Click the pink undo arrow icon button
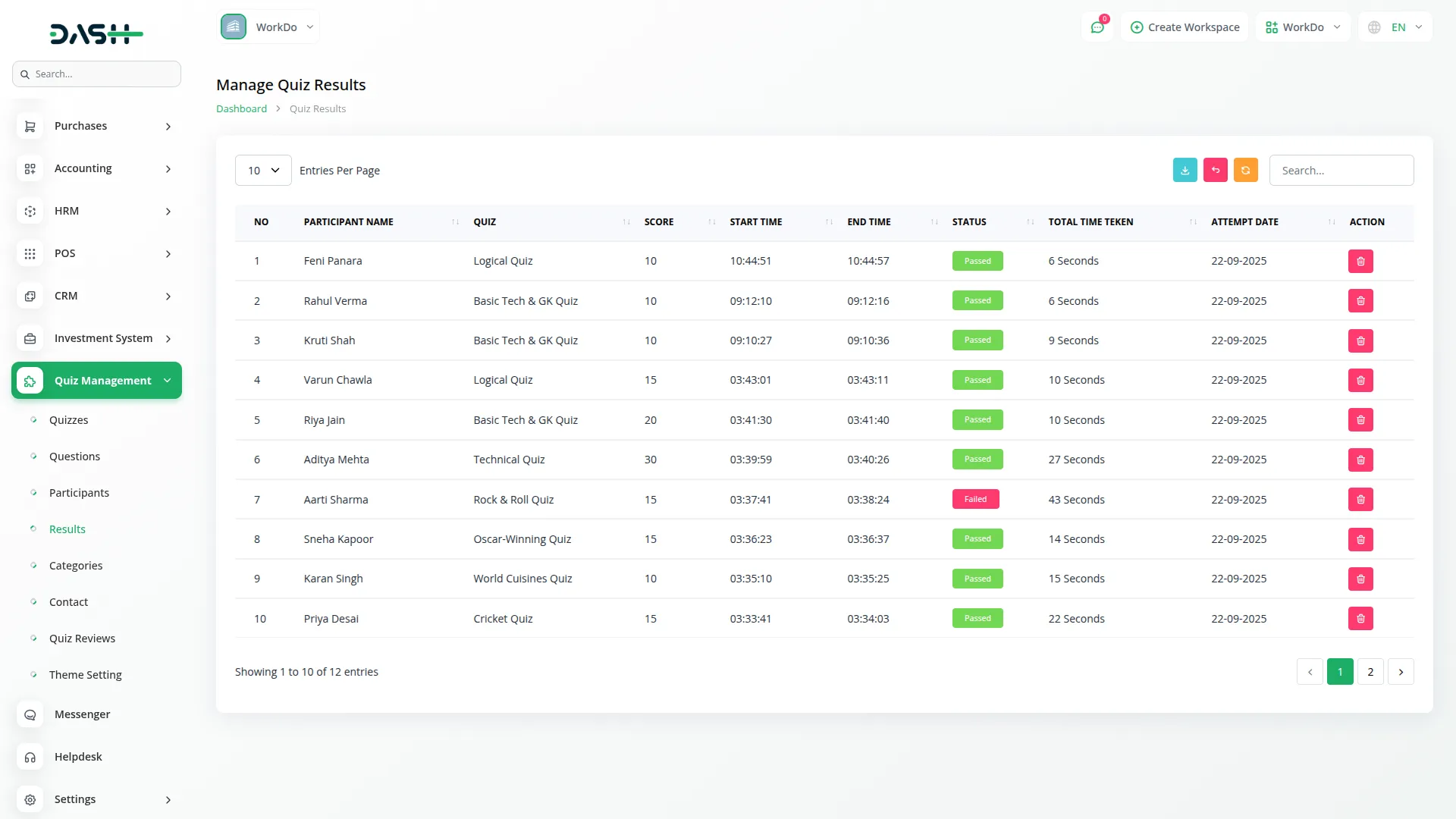Viewport: 1456px width, 819px height. (1215, 171)
